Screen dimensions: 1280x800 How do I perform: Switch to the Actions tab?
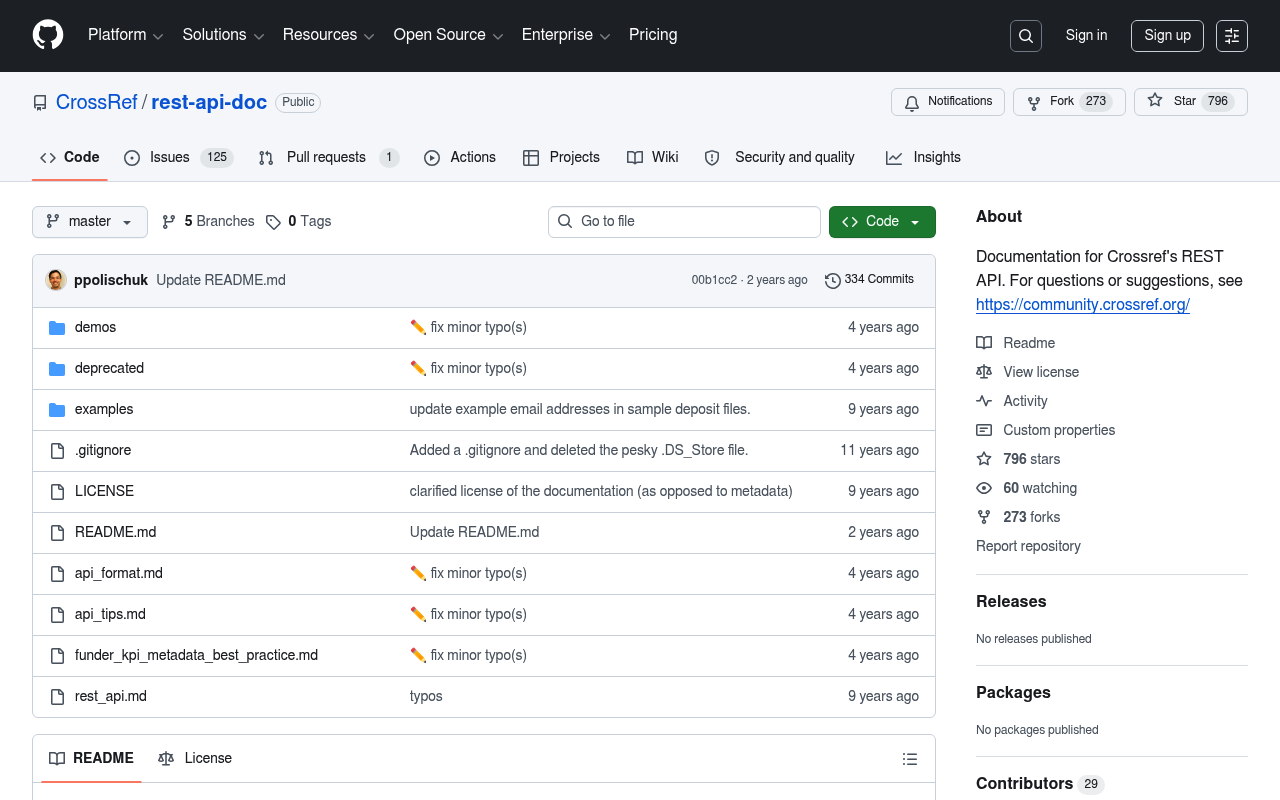(460, 158)
